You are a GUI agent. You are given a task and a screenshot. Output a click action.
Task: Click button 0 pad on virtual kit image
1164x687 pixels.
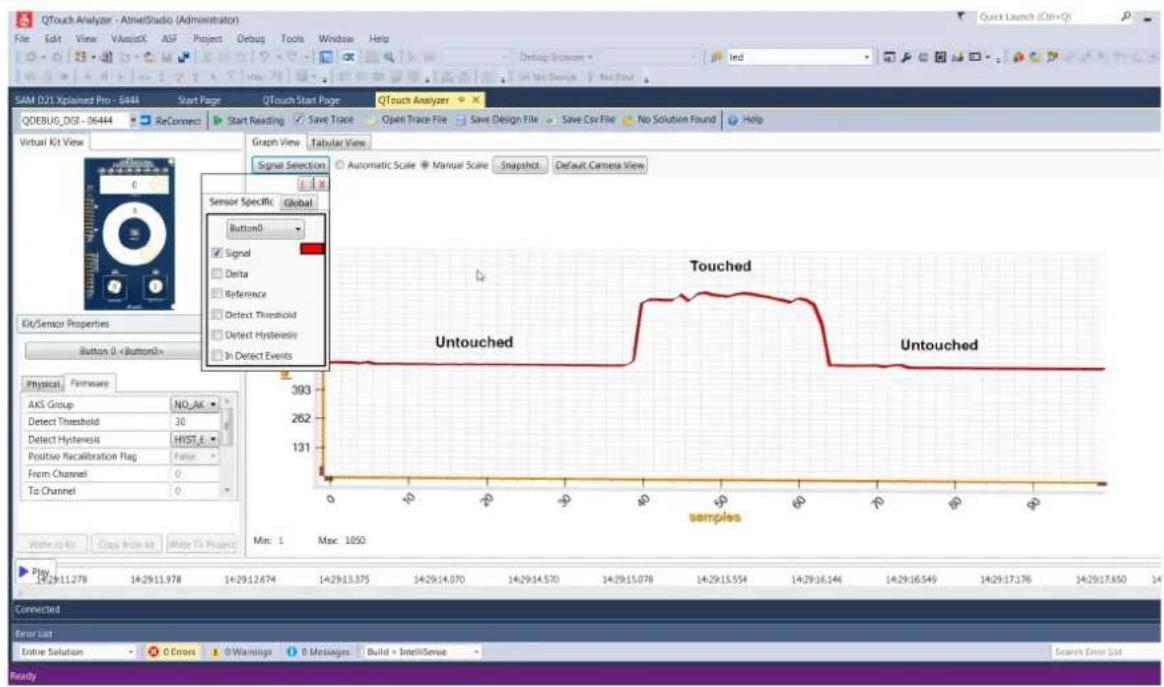[x=114, y=286]
